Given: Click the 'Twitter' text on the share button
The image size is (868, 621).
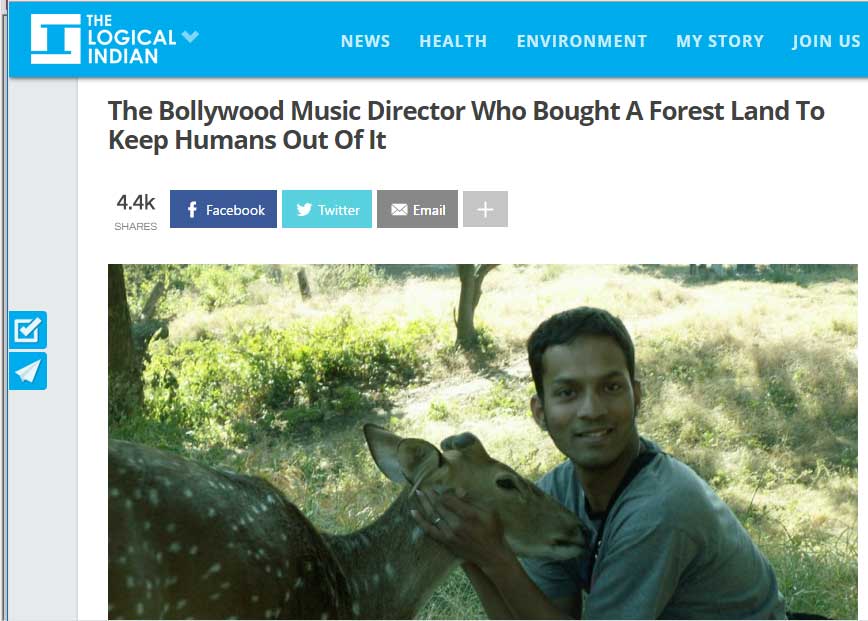Looking at the screenshot, I should (339, 210).
